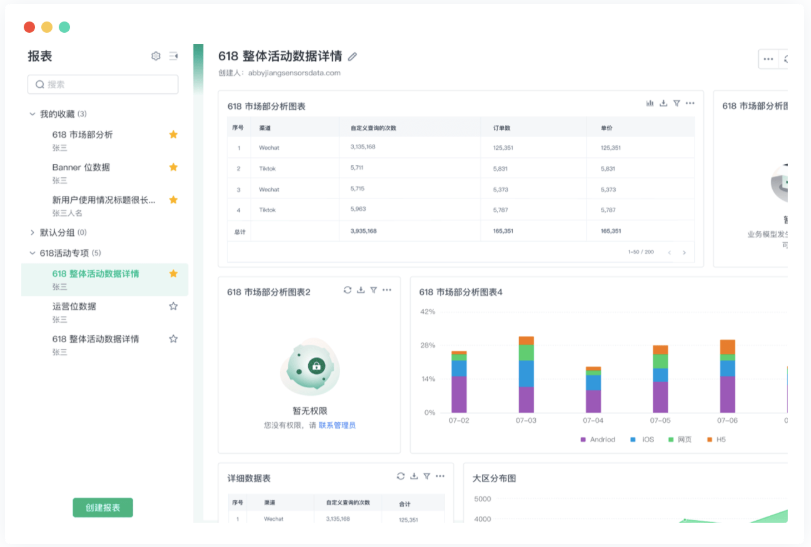This screenshot has width=811, height=547.
Task: Select the 3,135,168 cell in Wechat row
Action: pos(363,147)
